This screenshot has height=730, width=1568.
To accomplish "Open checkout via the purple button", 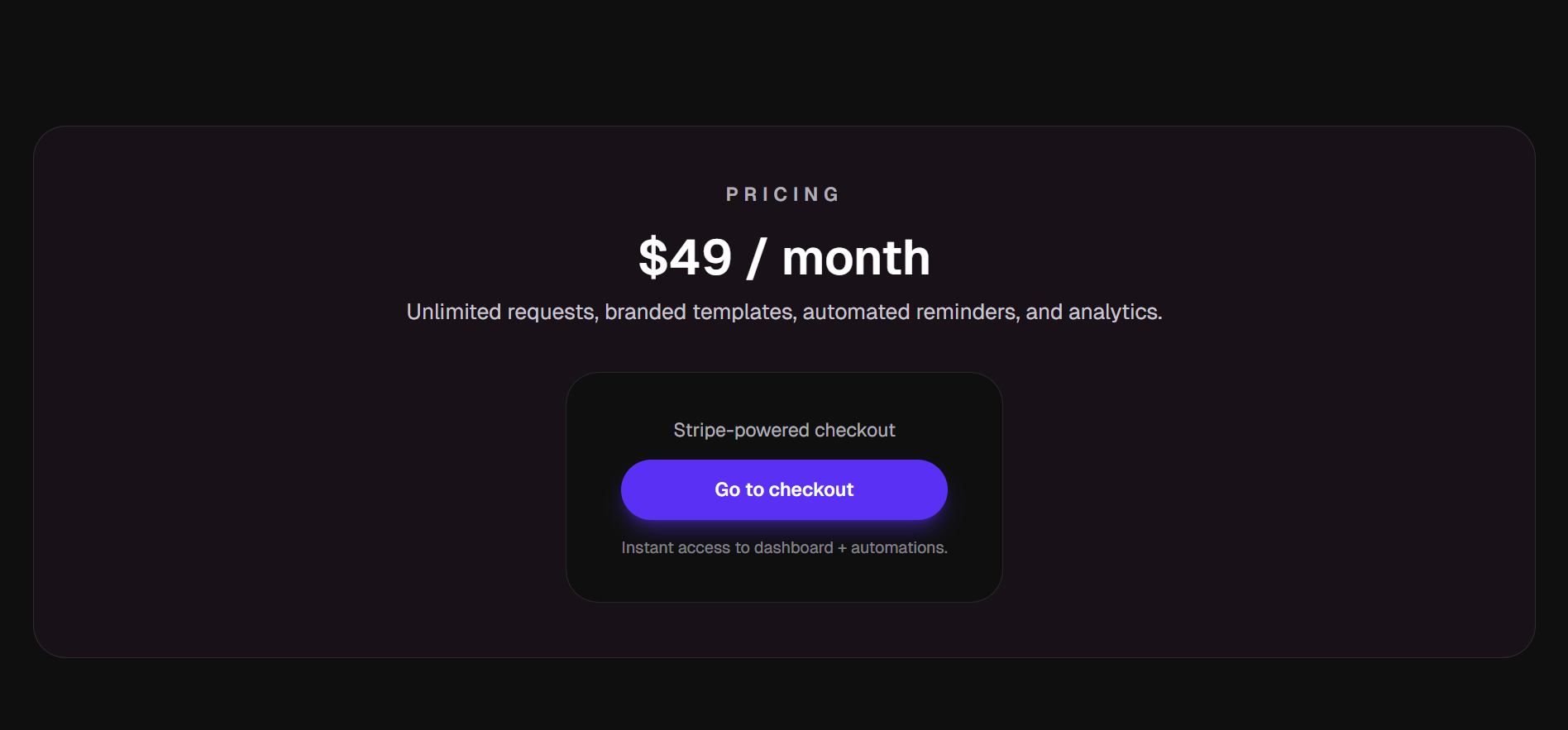I will tap(784, 489).
